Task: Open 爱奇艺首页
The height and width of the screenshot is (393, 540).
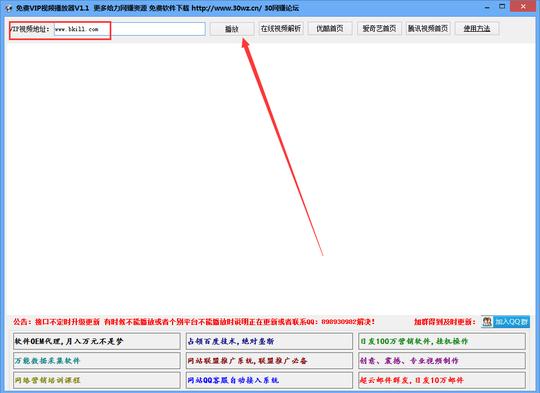Action: [379, 29]
